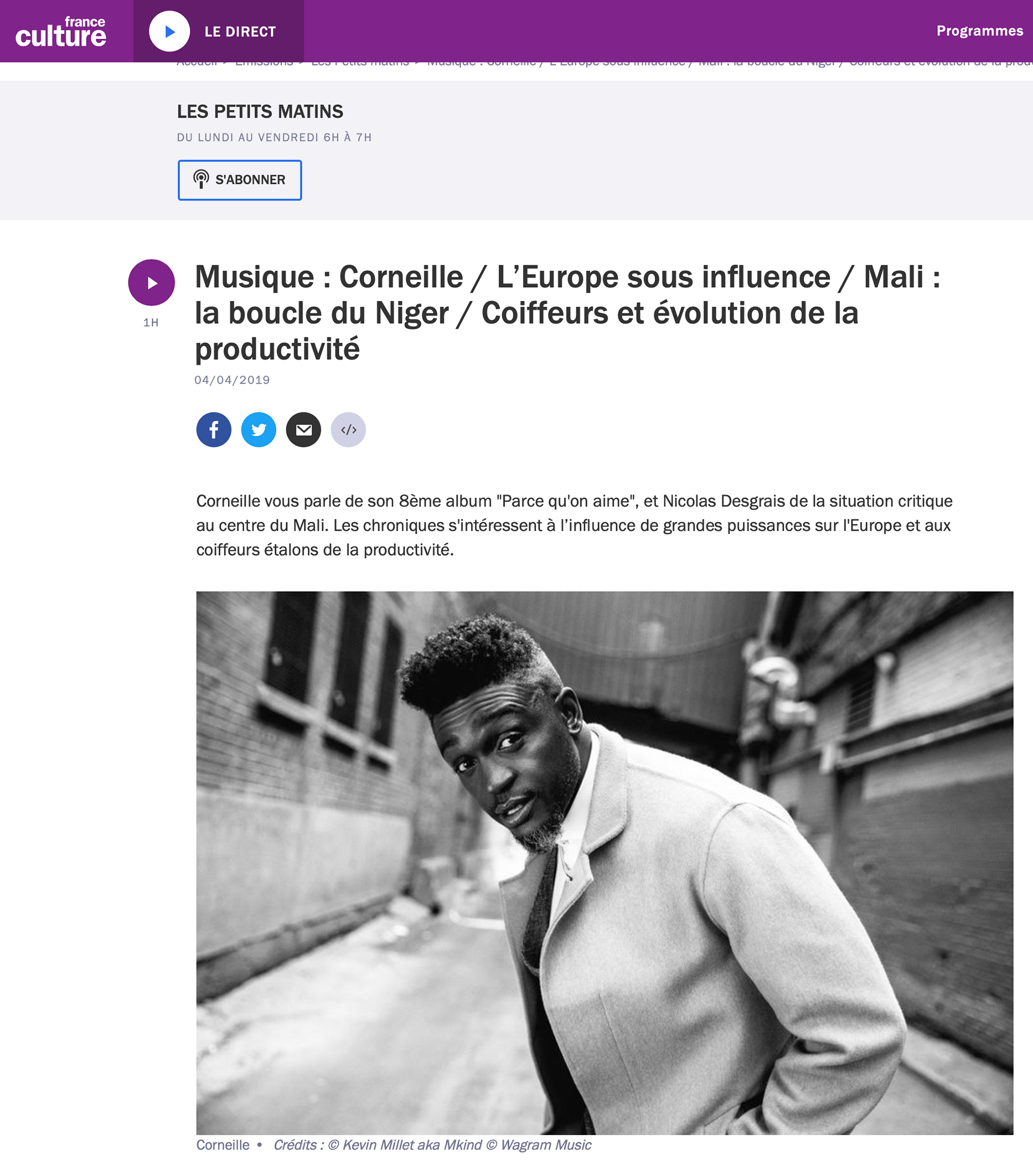1033x1176 pixels.
Task: Share the episode on Facebook
Action: tap(214, 430)
